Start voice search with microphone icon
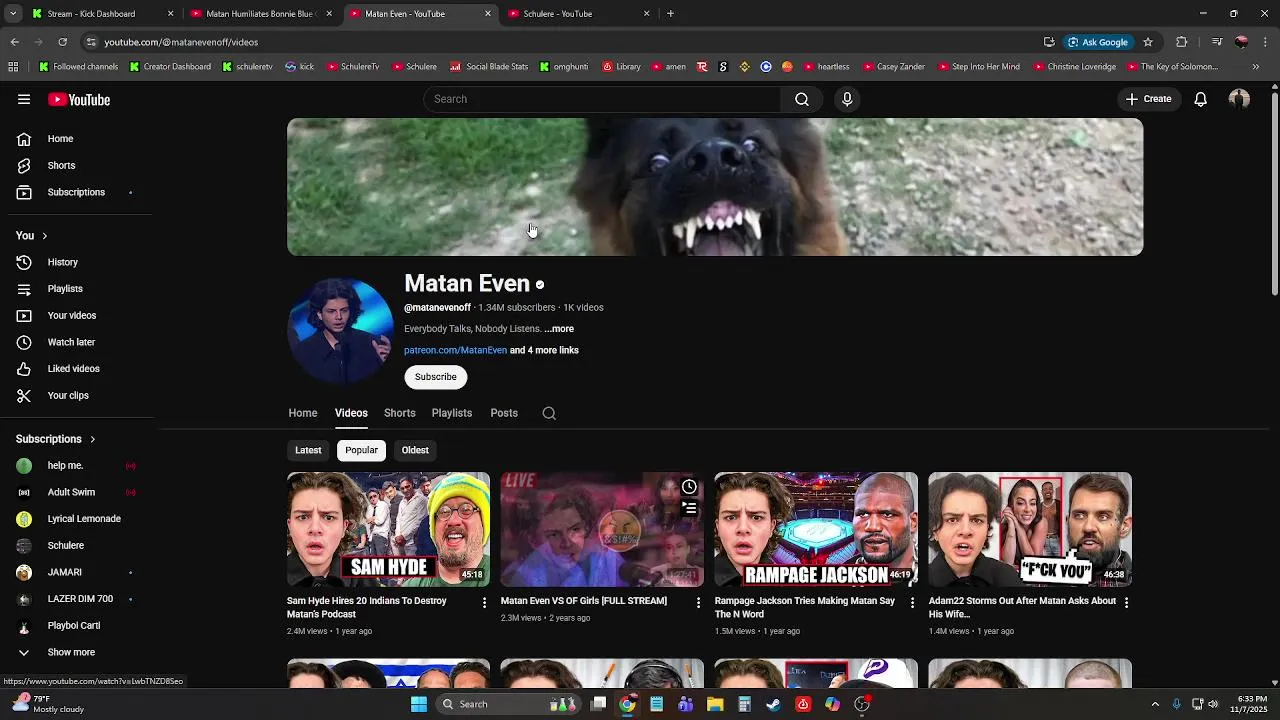 847,99
